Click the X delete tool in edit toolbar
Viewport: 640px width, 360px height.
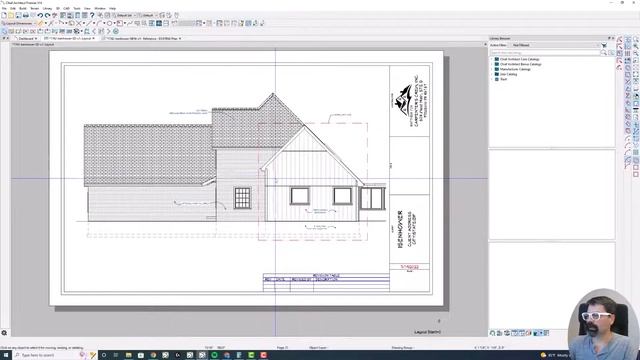pyautogui.click(x=79, y=23)
